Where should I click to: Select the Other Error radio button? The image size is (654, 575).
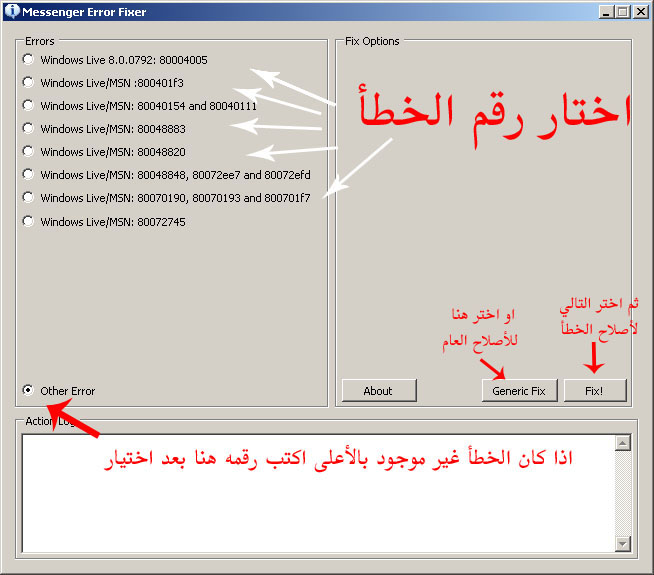point(28,391)
